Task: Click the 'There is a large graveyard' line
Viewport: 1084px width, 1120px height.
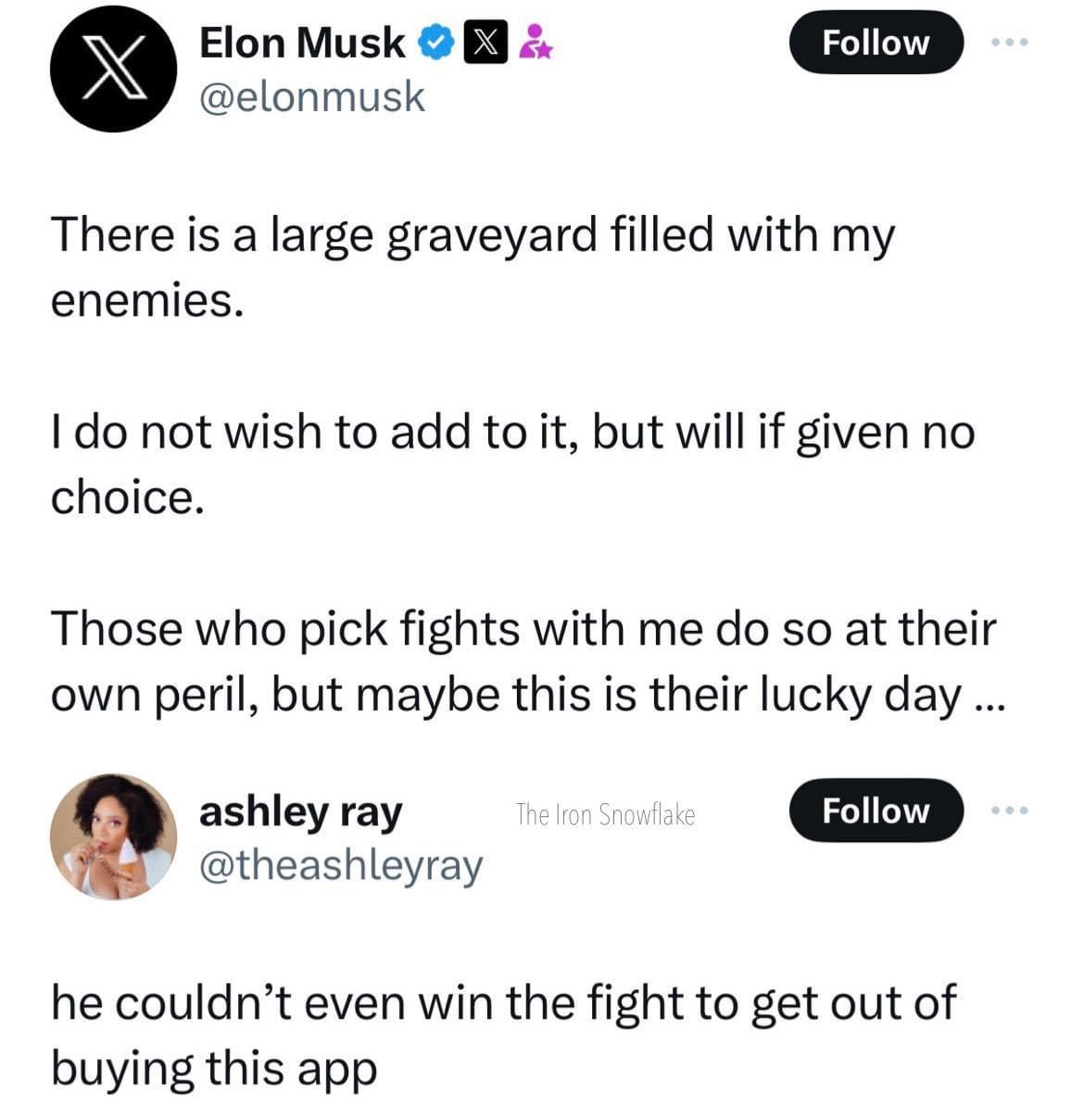Action: (473, 233)
